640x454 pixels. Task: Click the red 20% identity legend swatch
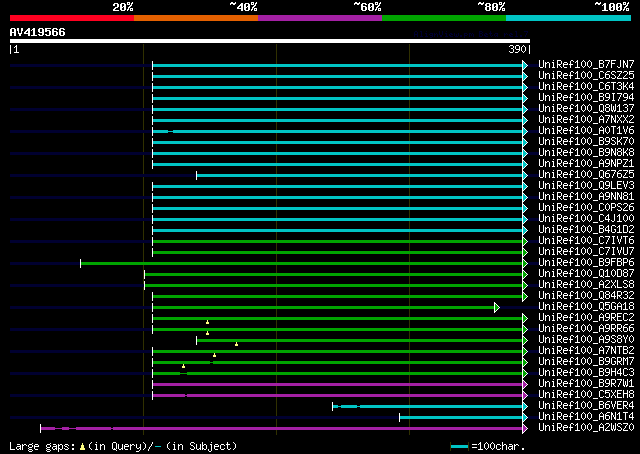click(72, 18)
